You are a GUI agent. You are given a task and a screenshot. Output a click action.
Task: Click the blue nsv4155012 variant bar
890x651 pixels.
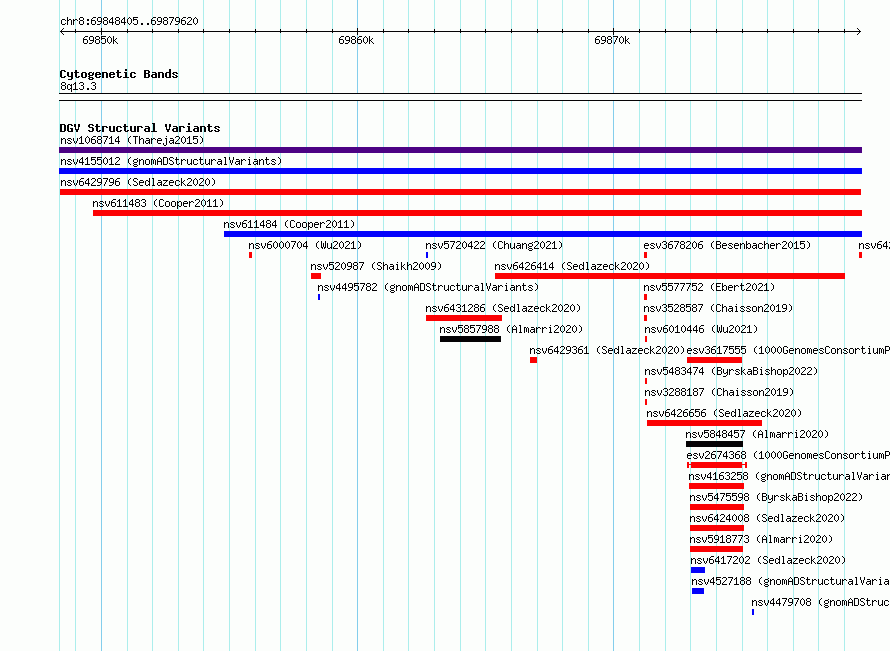(460, 171)
